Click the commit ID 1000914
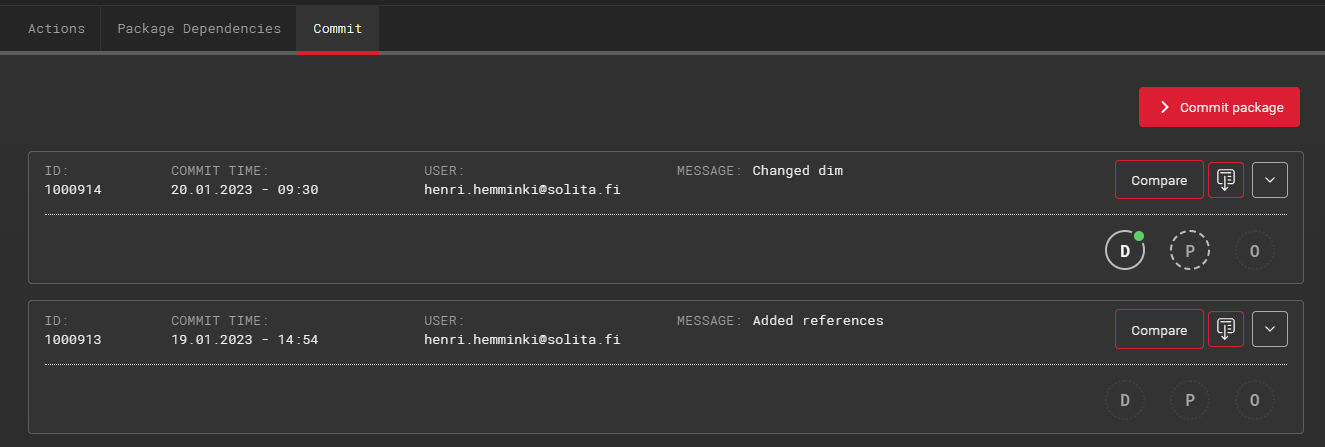This screenshot has height=447, width=1325. point(73,189)
